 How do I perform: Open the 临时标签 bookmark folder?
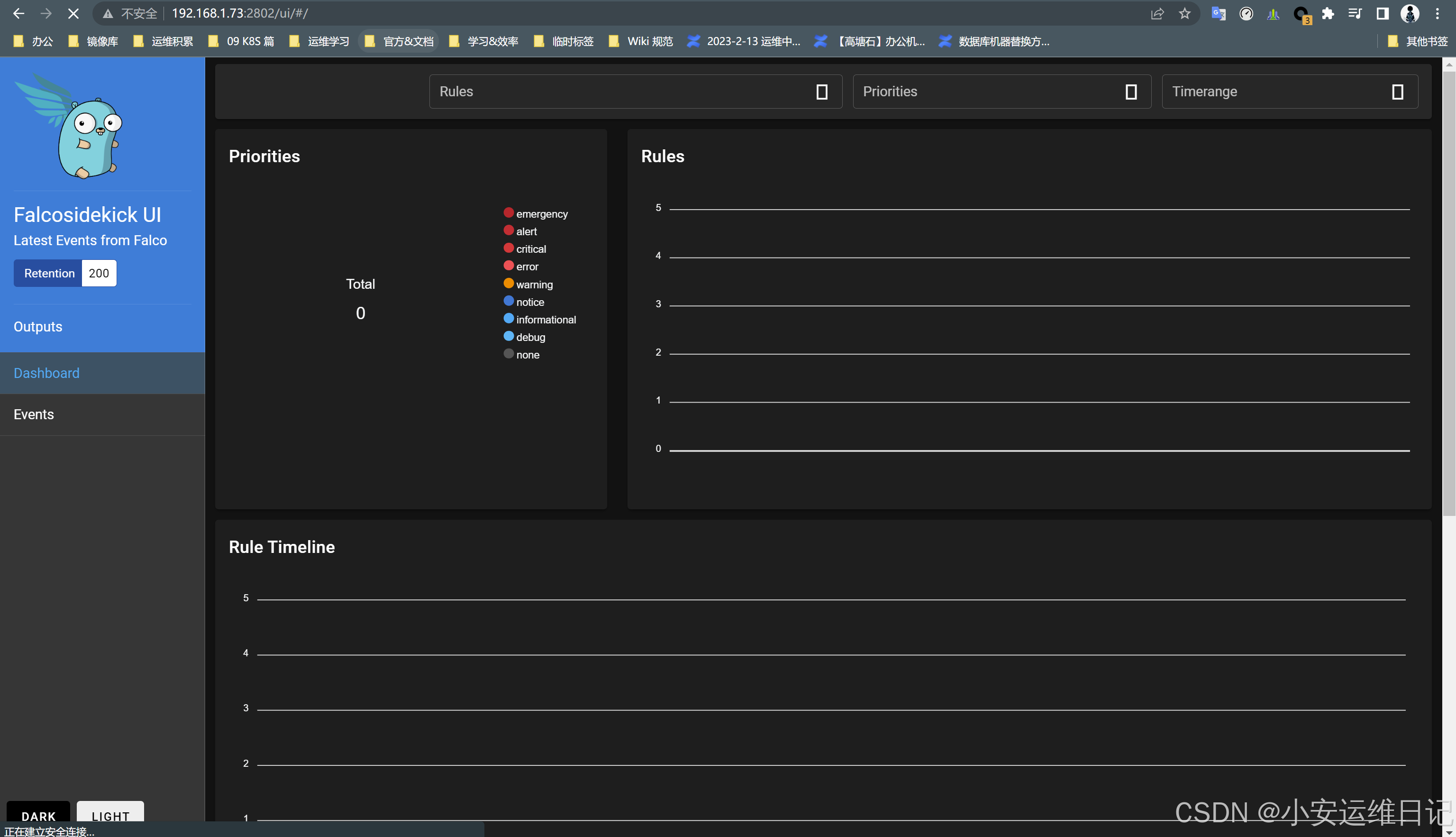[x=564, y=41]
